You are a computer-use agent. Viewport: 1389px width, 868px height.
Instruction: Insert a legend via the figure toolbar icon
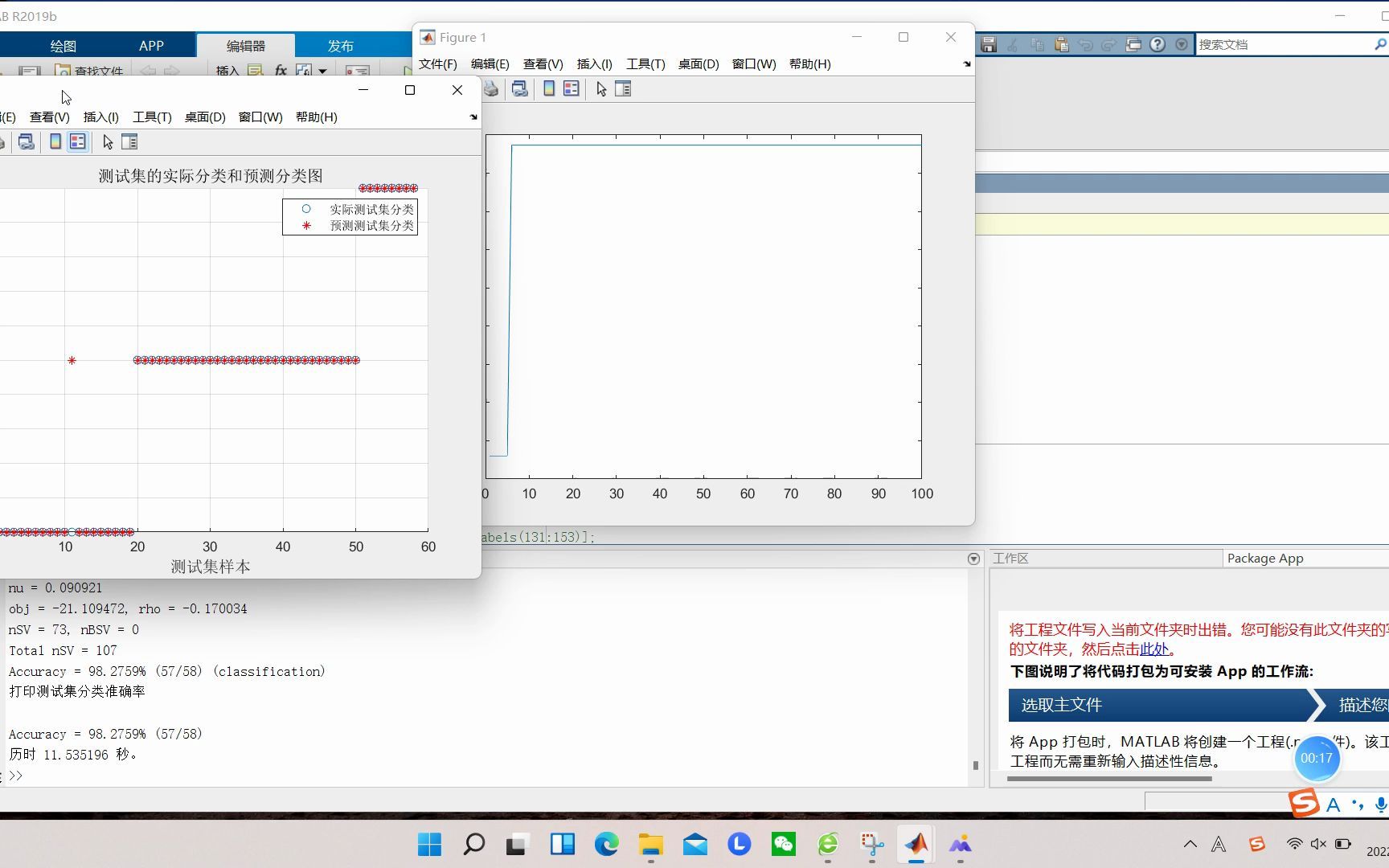pyautogui.click(x=572, y=88)
